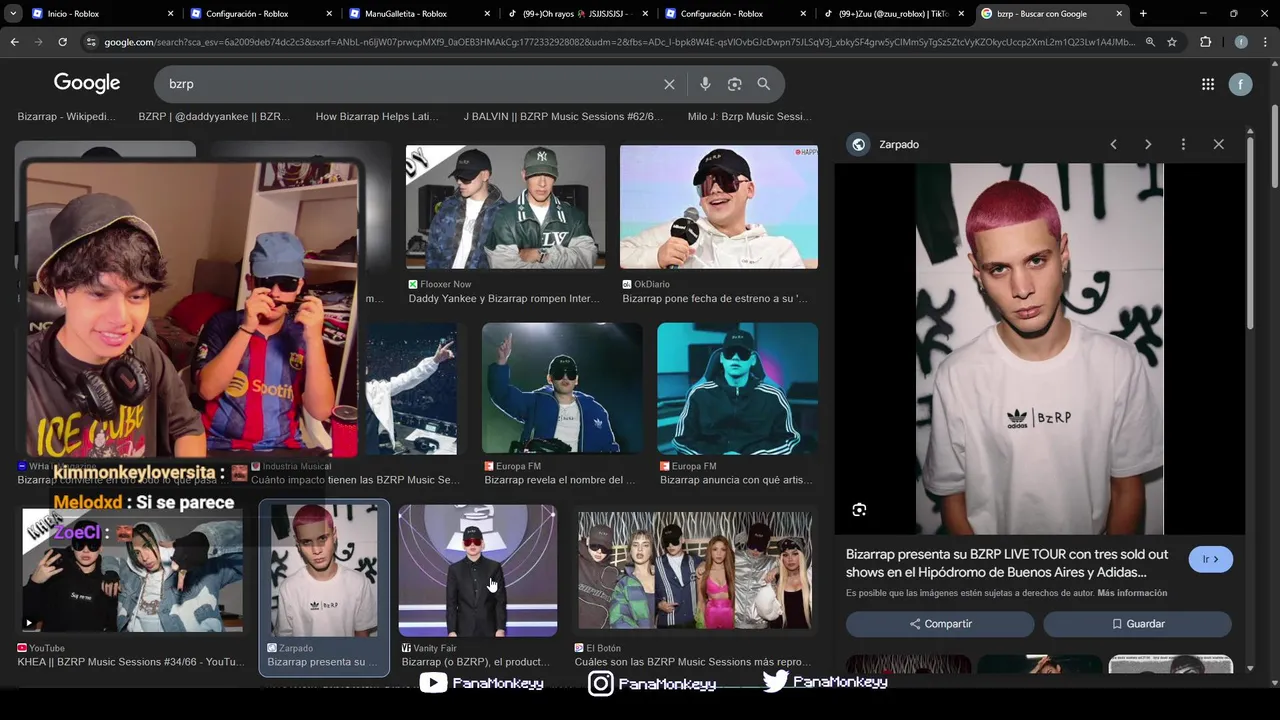
Task: Click How Bizarrap Helps Latin chip
Action: [377, 117]
